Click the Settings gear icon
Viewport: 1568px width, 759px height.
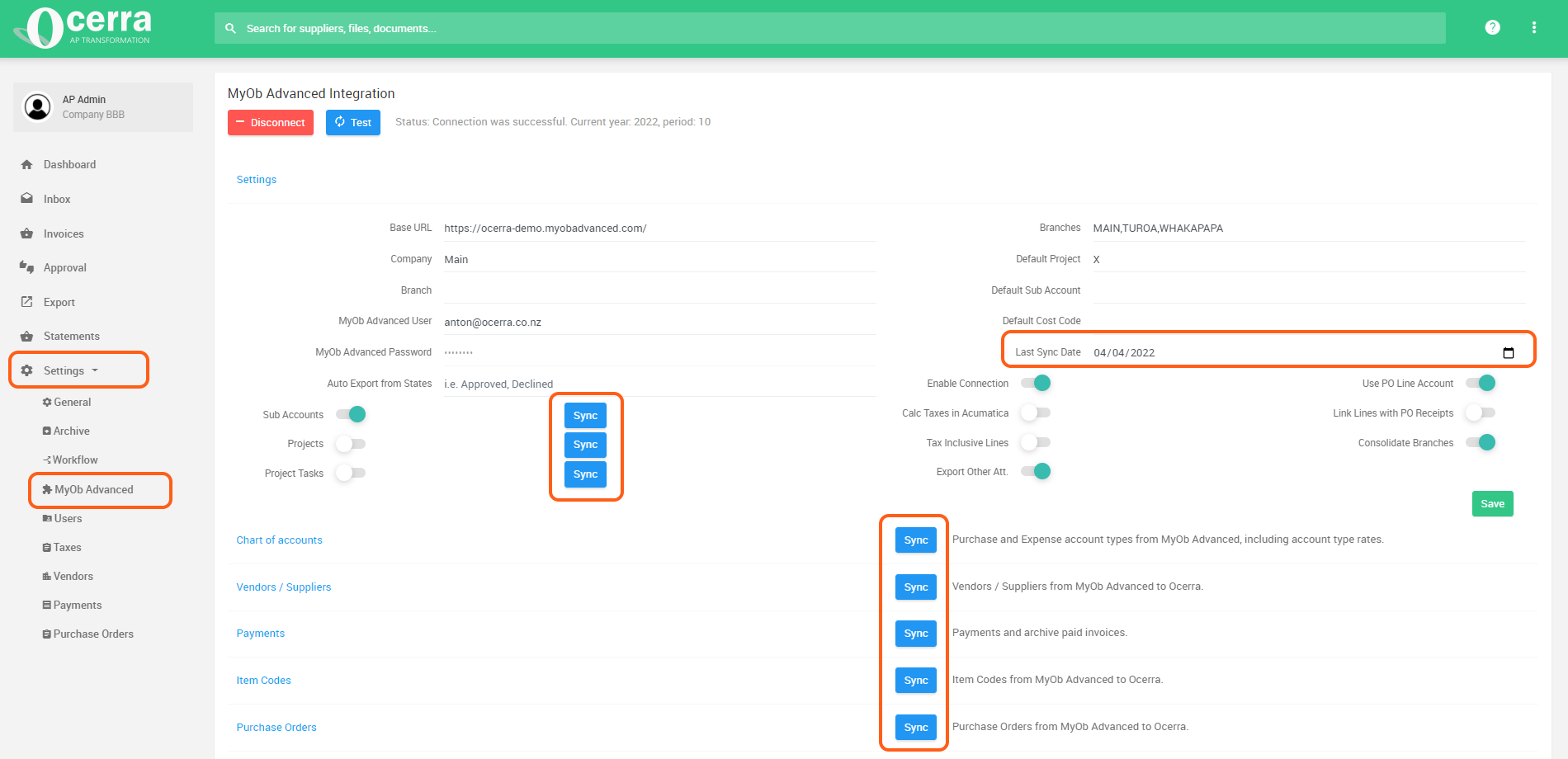pyautogui.click(x=27, y=370)
